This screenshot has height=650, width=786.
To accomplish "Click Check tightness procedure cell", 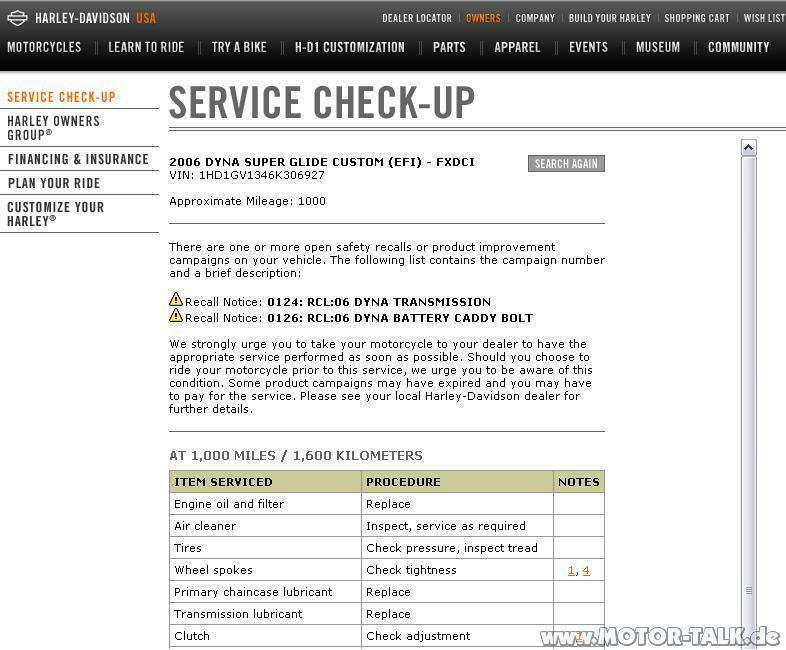I will pyautogui.click(x=457, y=570).
